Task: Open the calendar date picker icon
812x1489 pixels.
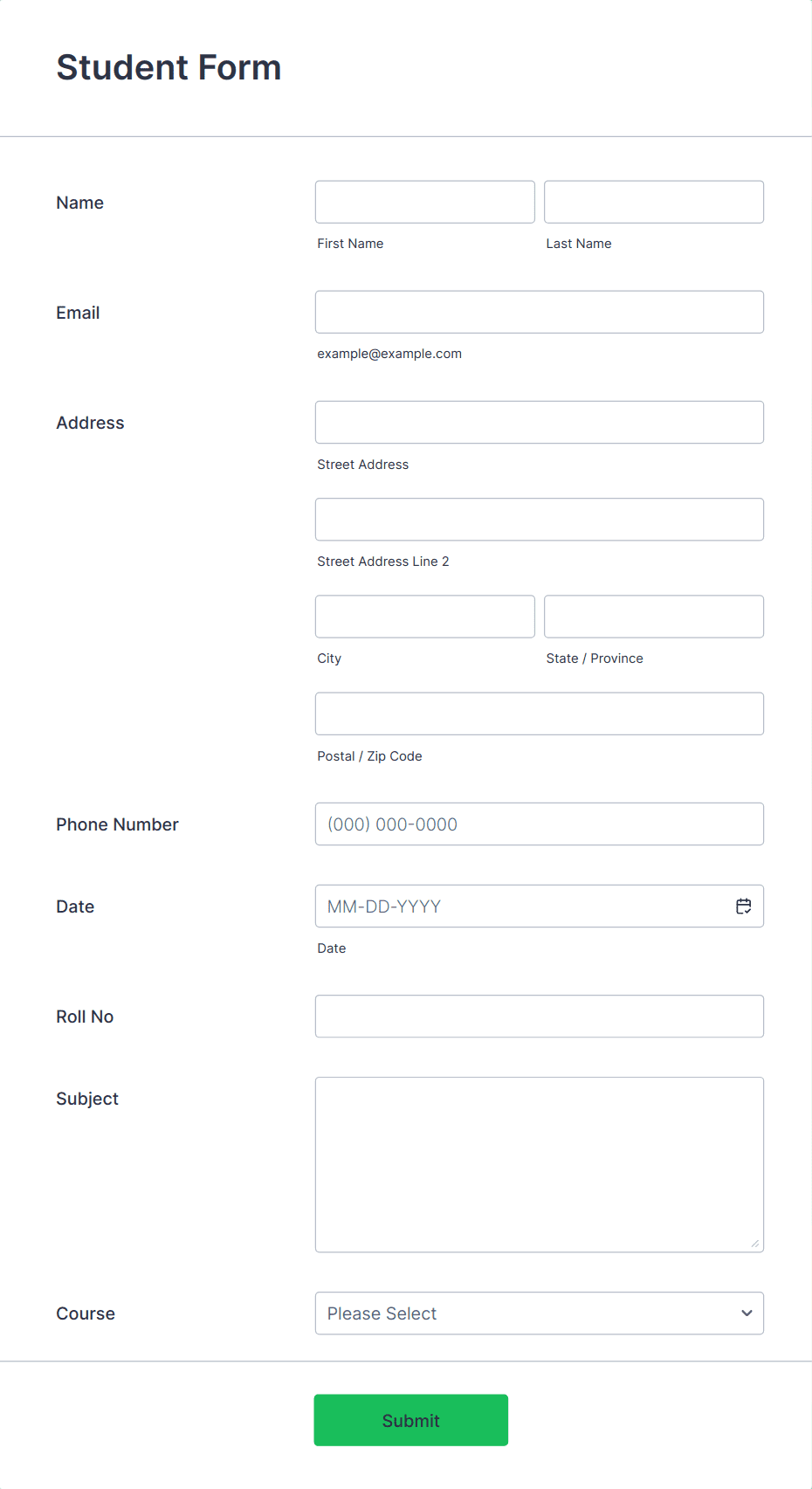Action: pyautogui.click(x=743, y=906)
